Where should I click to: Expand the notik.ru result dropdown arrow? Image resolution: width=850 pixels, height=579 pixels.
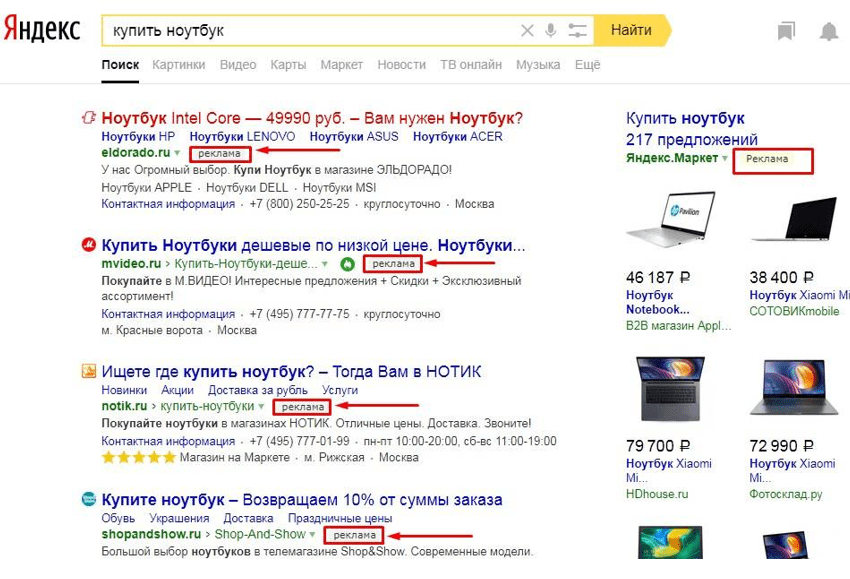[x=261, y=407]
